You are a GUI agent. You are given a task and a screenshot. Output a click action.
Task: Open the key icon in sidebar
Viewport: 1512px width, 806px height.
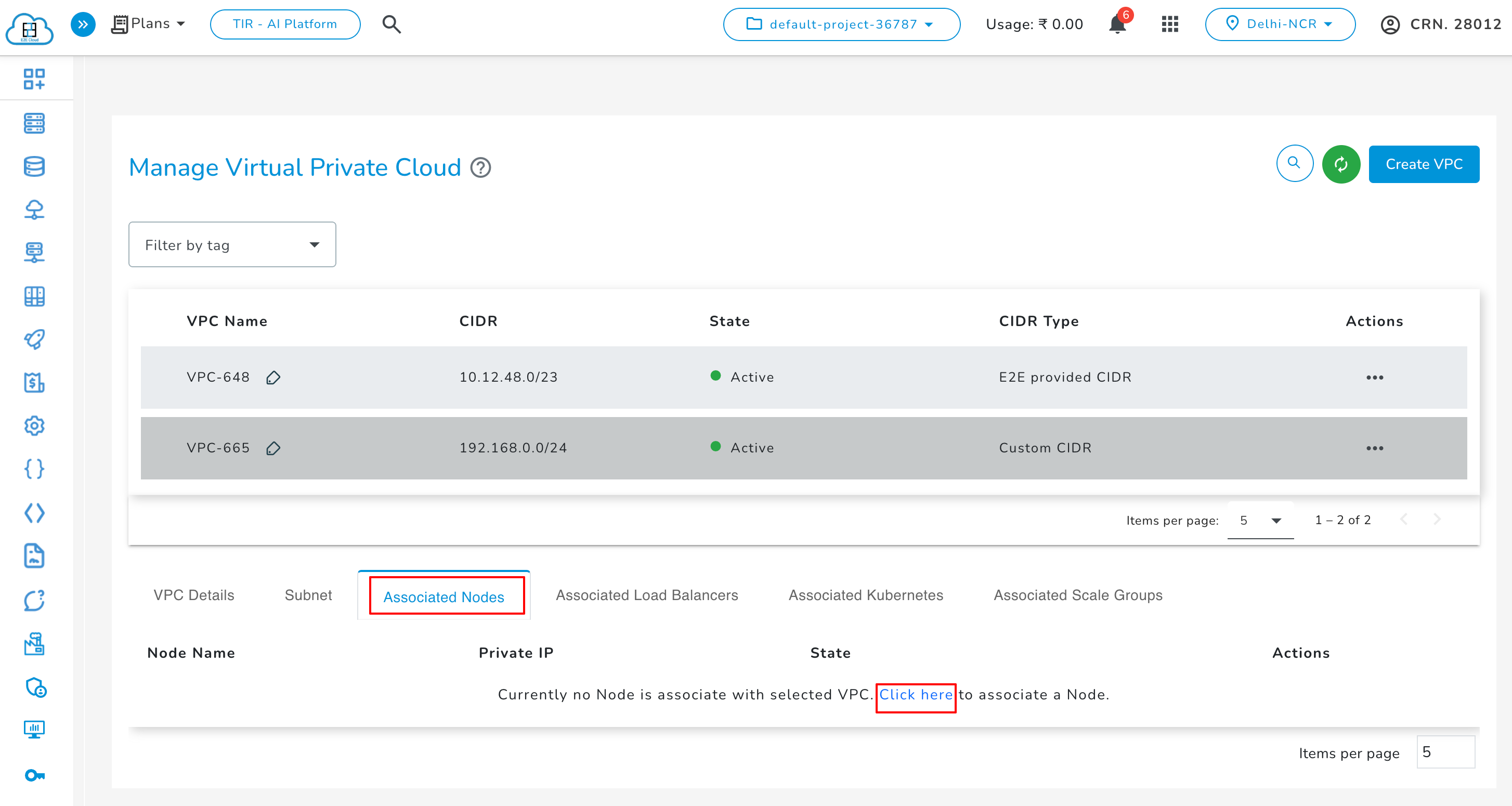(x=34, y=775)
